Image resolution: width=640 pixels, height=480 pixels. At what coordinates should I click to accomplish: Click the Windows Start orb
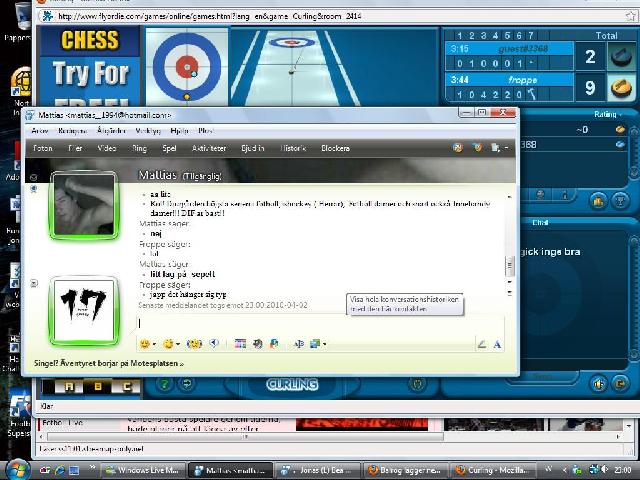point(16,469)
